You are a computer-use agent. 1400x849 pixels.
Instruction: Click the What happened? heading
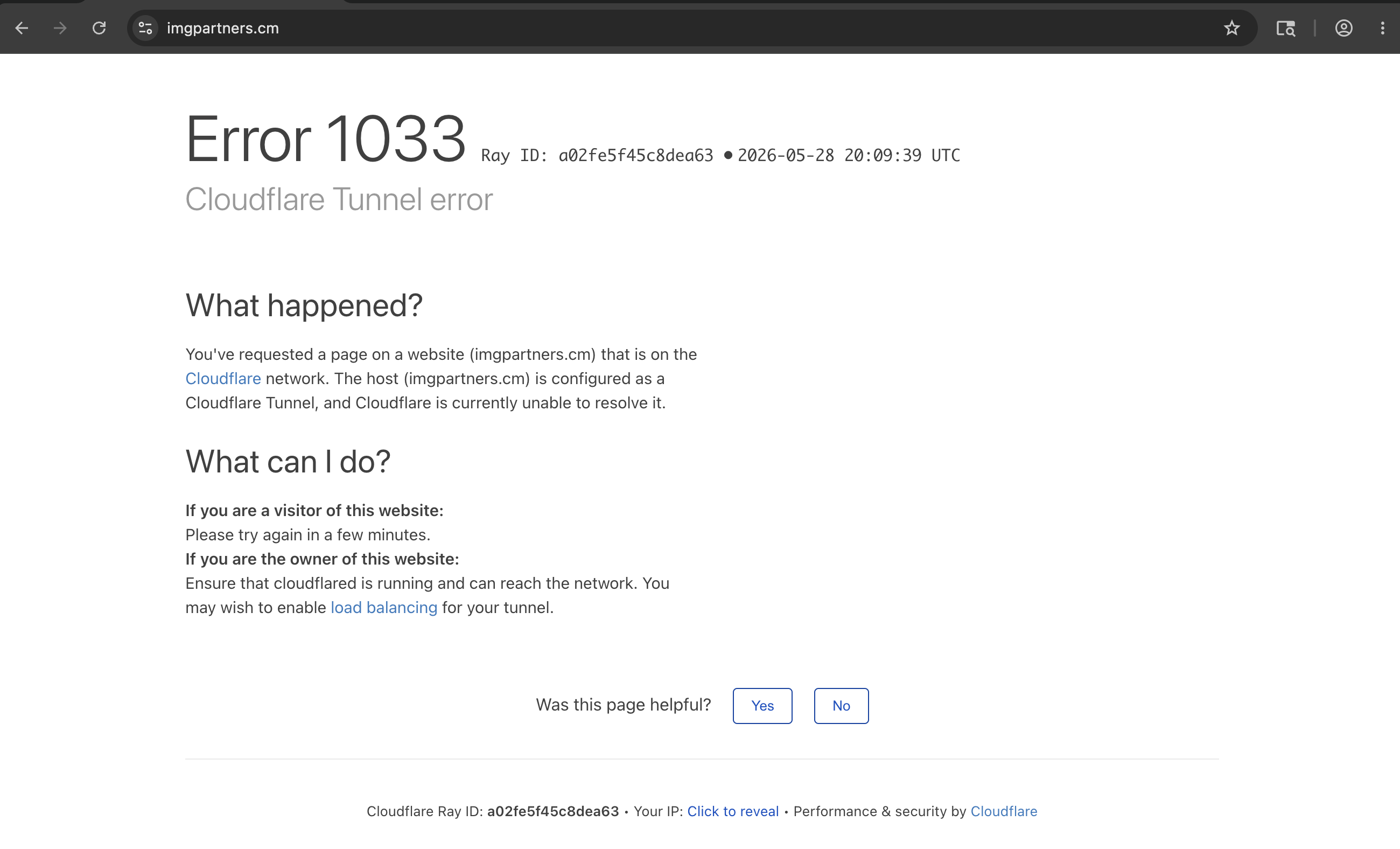click(x=304, y=305)
